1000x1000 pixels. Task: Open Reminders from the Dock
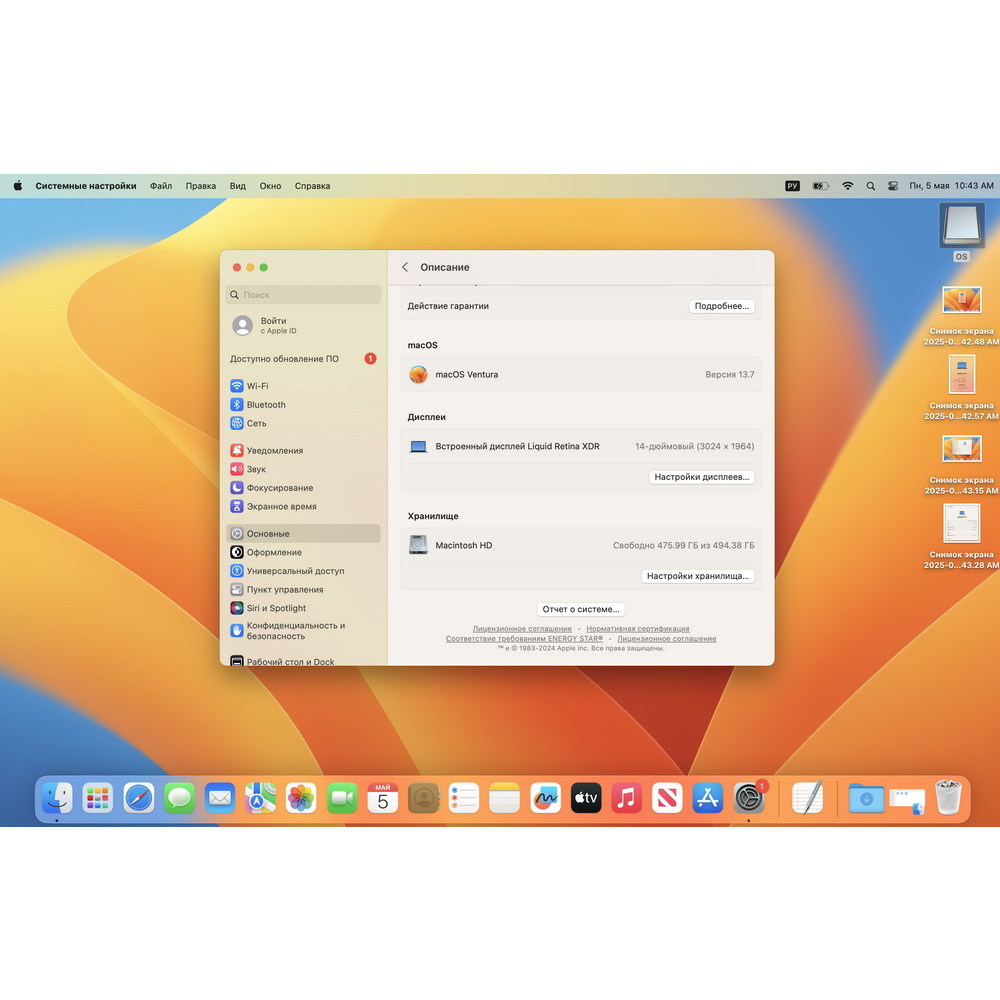click(x=464, y=798)
